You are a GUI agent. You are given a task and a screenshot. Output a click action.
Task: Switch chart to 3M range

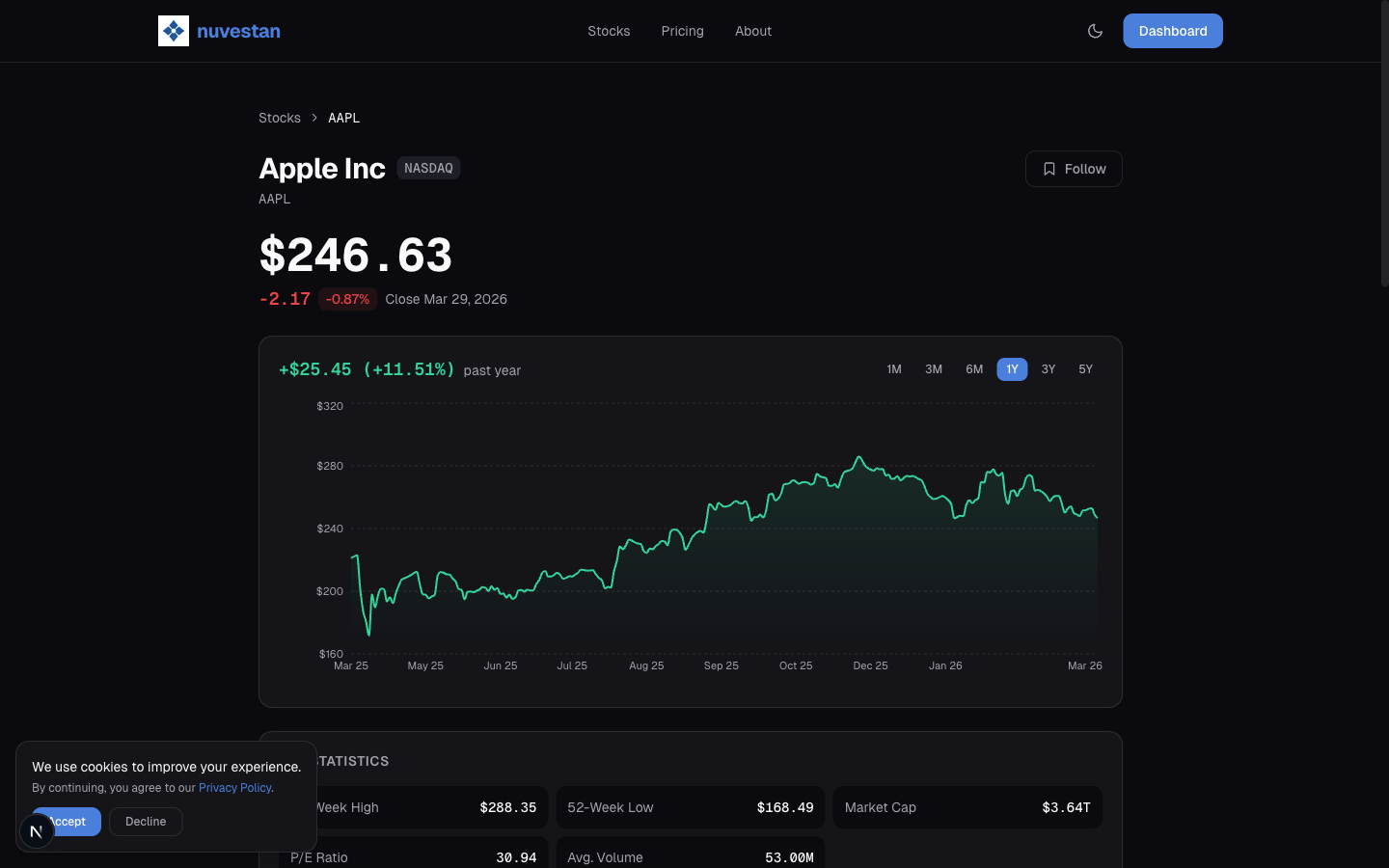pos(934,369)
